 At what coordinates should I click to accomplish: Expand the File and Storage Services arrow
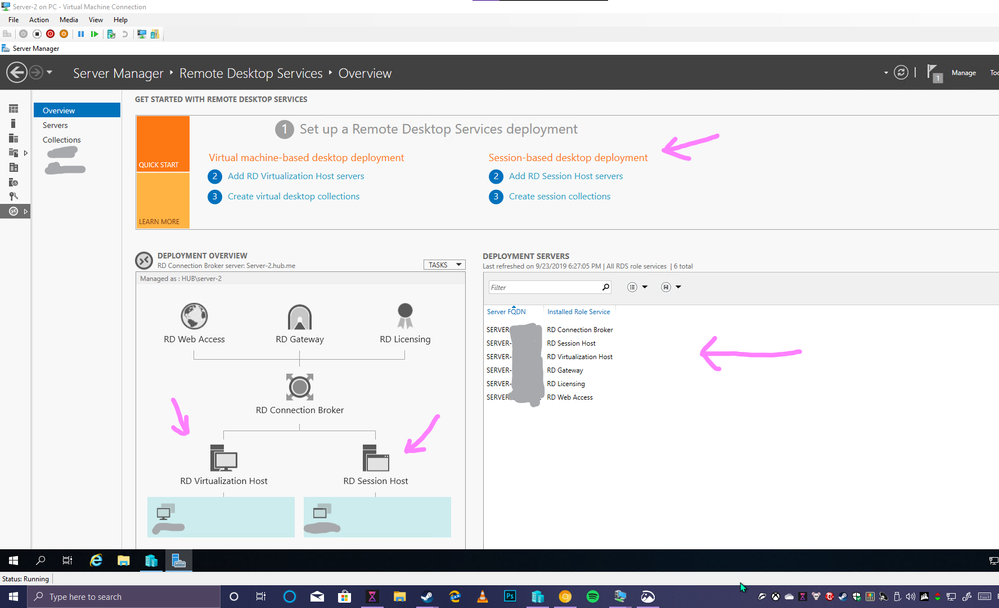pos(25,153)
